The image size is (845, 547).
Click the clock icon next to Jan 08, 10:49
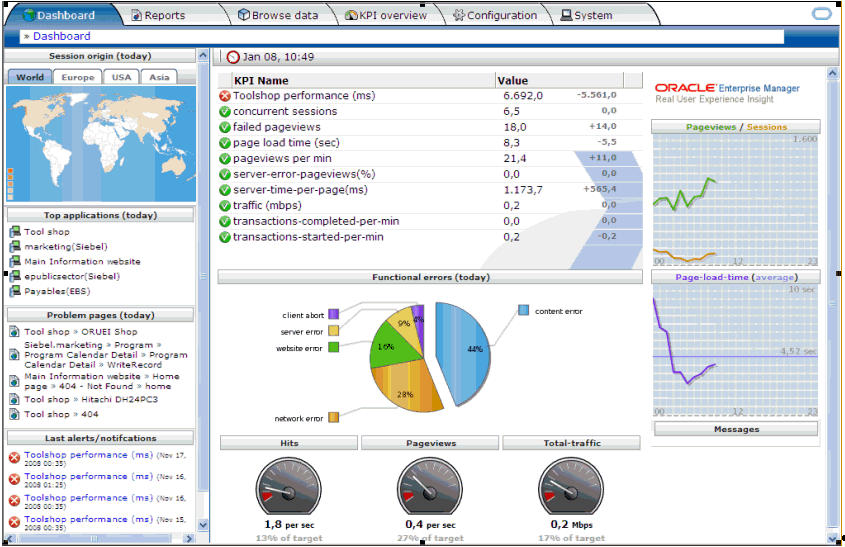(x=233, y=57)
